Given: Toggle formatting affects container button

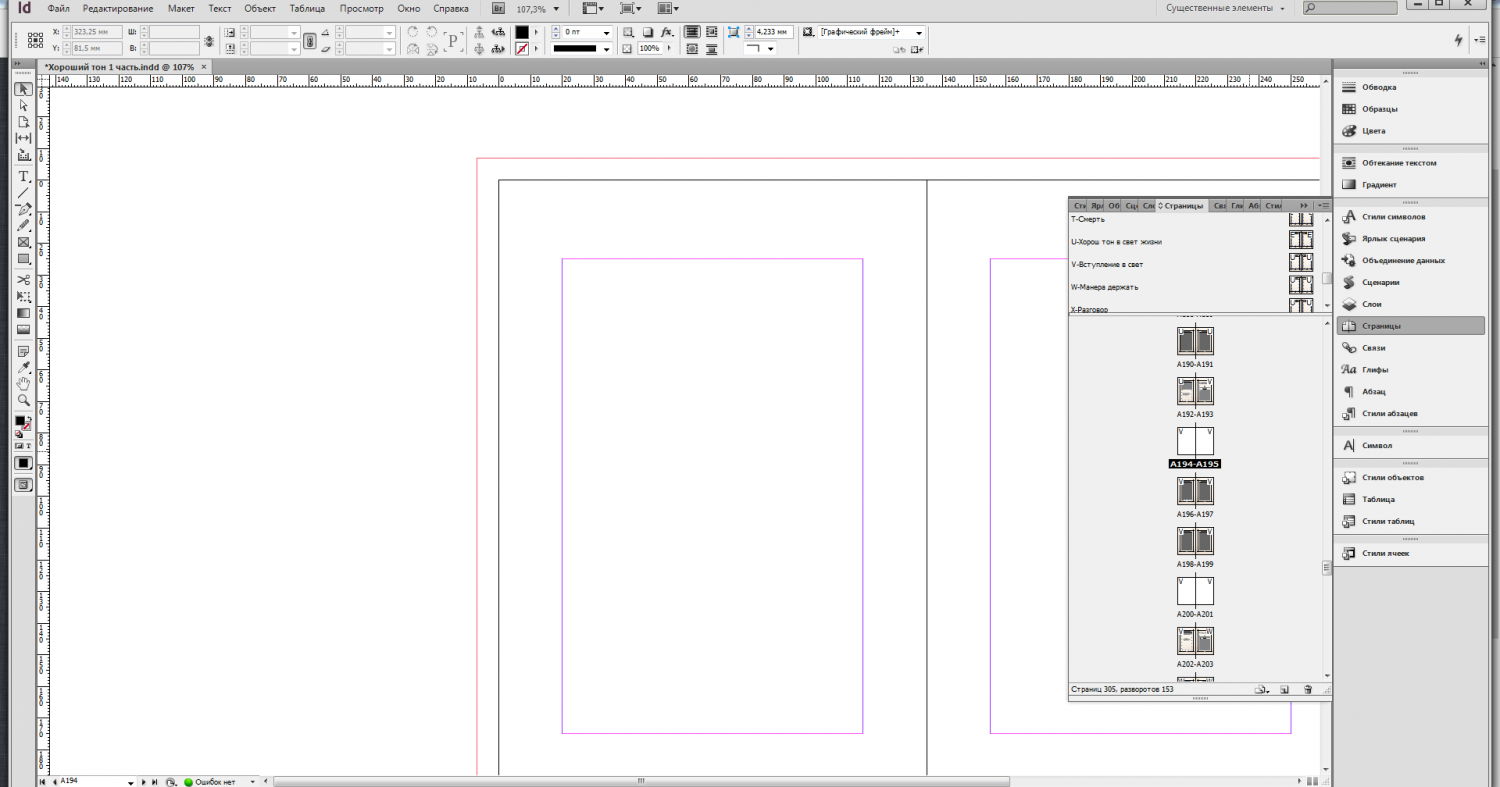Looking at the screenshot, I should 18,446.
